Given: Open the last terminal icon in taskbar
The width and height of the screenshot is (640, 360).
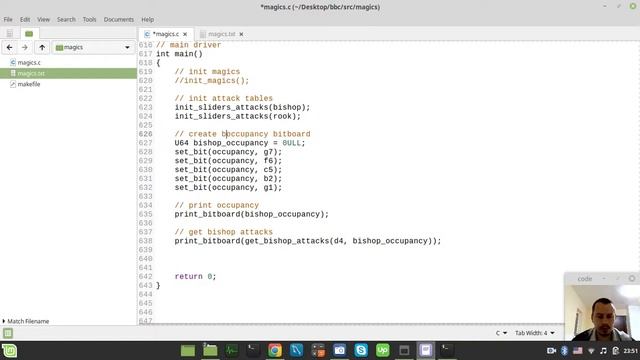Looking at the screenshot, I should (x=447, y=351).
